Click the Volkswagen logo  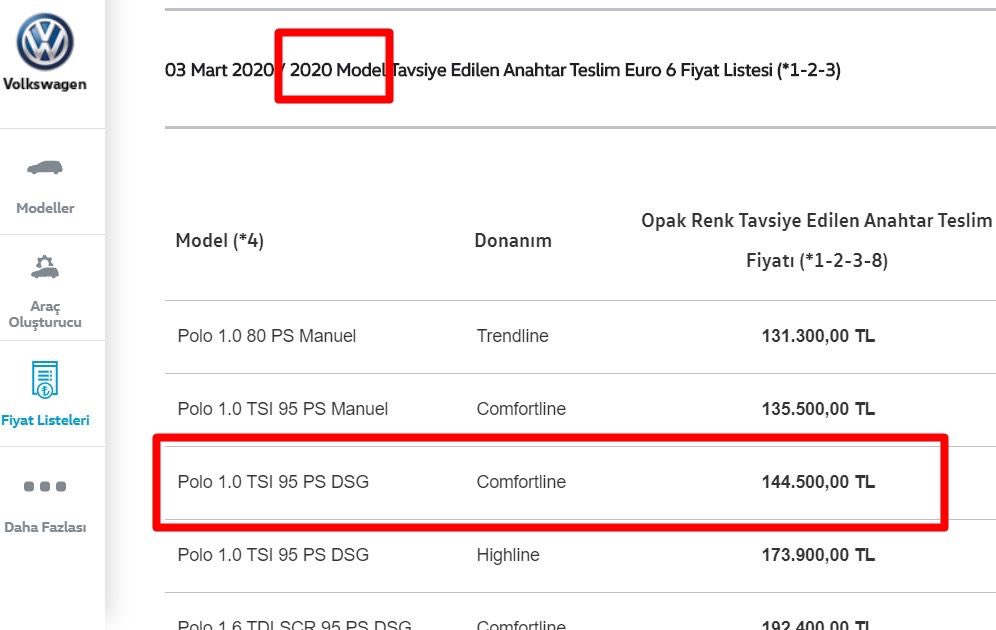44,42
